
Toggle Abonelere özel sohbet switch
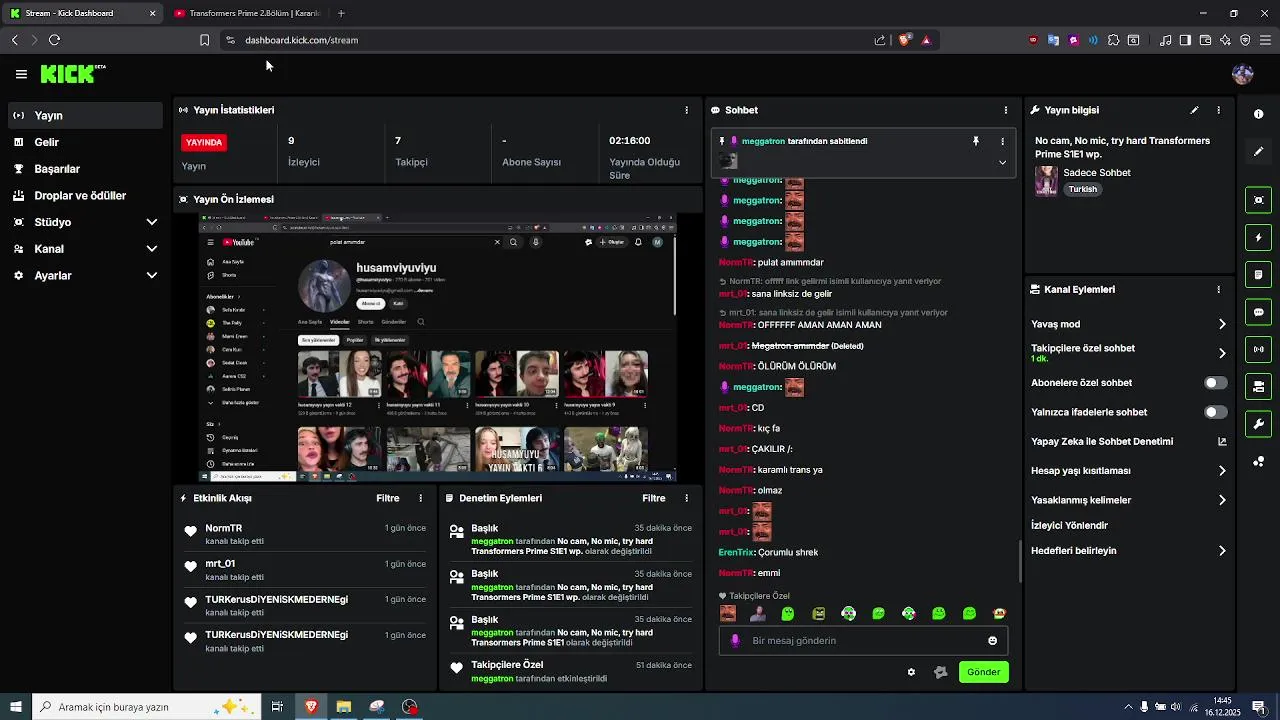point(1215,383)
